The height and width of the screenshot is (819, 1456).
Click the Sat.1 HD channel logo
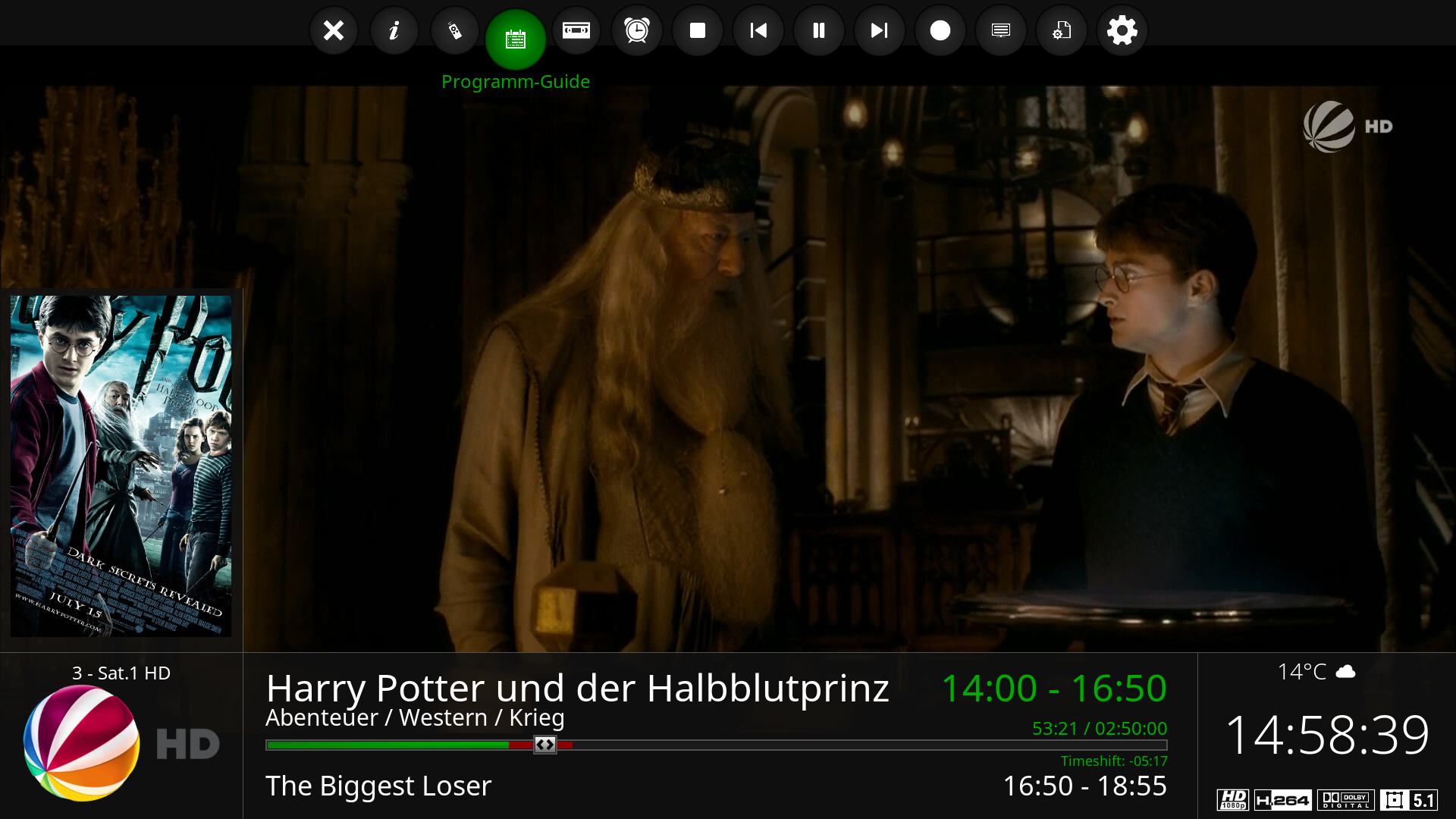click(121, 743)
